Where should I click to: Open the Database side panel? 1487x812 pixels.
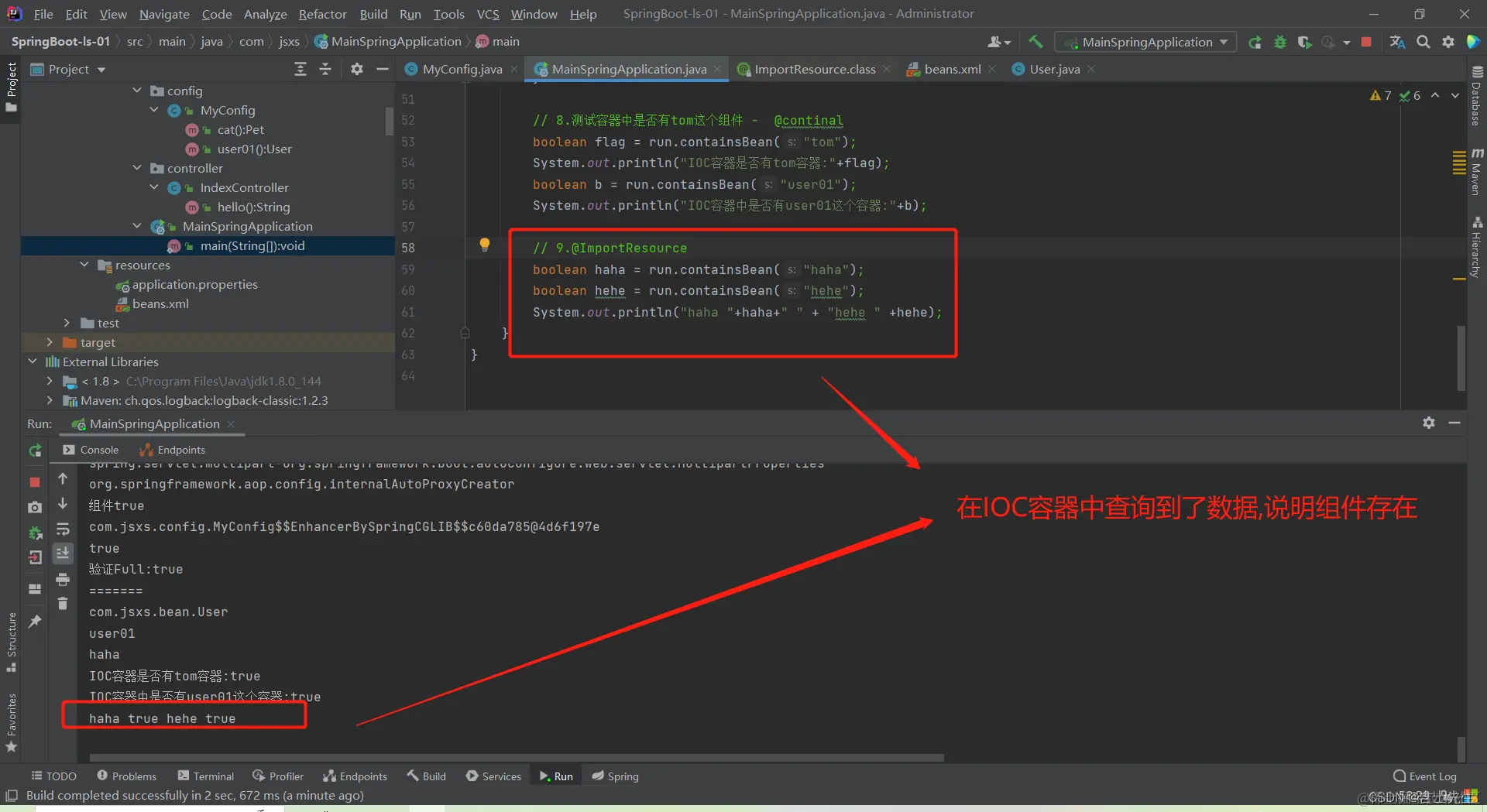1476,97
